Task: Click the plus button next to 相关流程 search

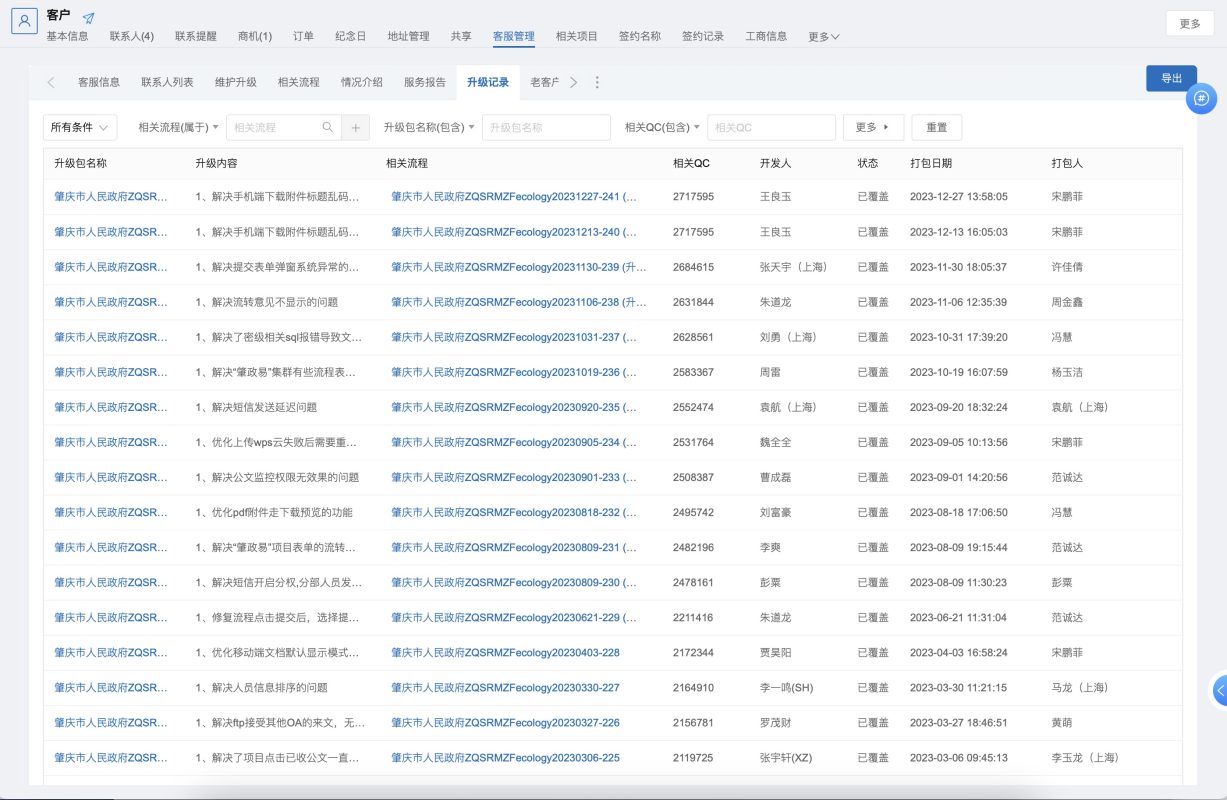Action: pyautogui.click(x=356, y=128)
